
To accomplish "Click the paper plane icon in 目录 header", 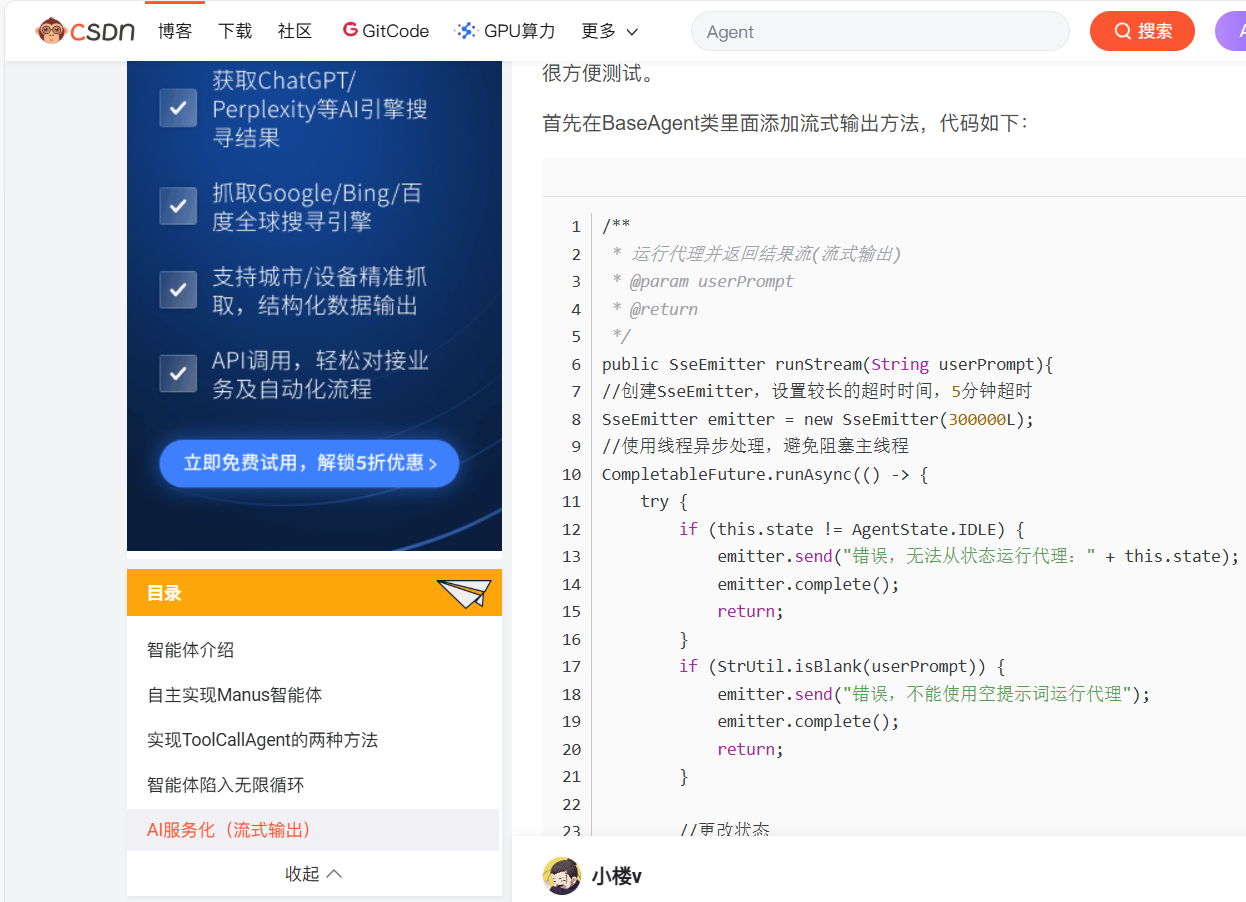I will (x=464, y=593).
